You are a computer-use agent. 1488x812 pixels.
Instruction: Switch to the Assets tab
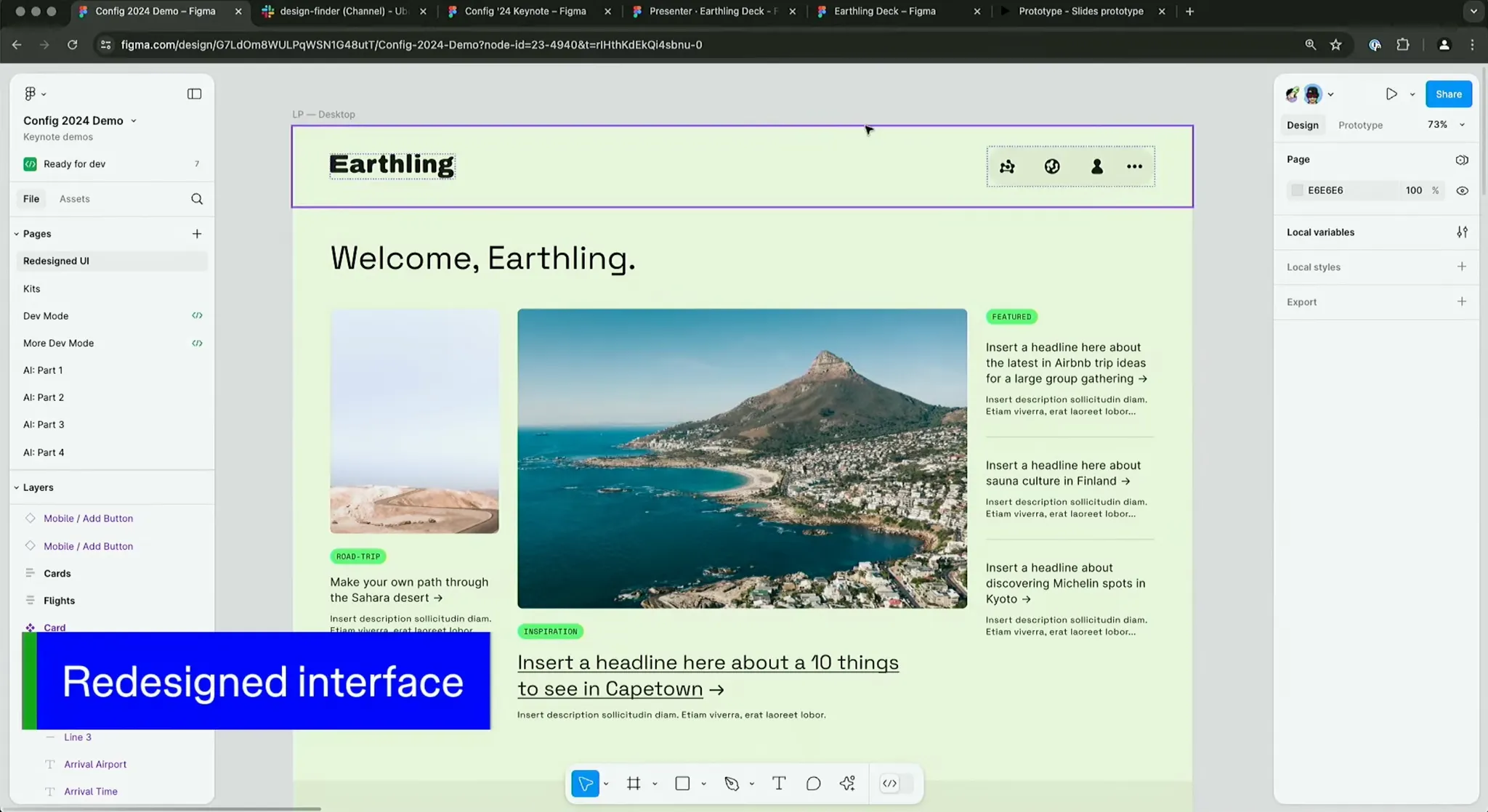(75, 199)
